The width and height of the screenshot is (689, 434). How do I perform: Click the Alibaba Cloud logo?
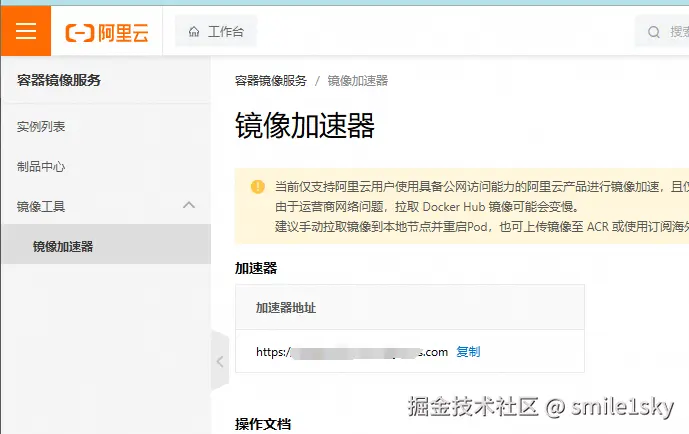107,33
